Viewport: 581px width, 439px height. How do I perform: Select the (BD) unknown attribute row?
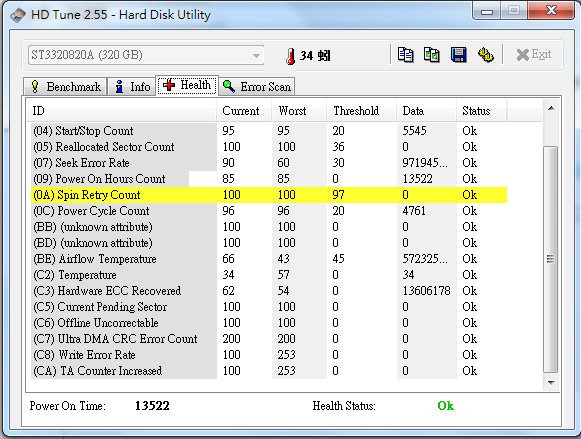[x=269, y=243]
